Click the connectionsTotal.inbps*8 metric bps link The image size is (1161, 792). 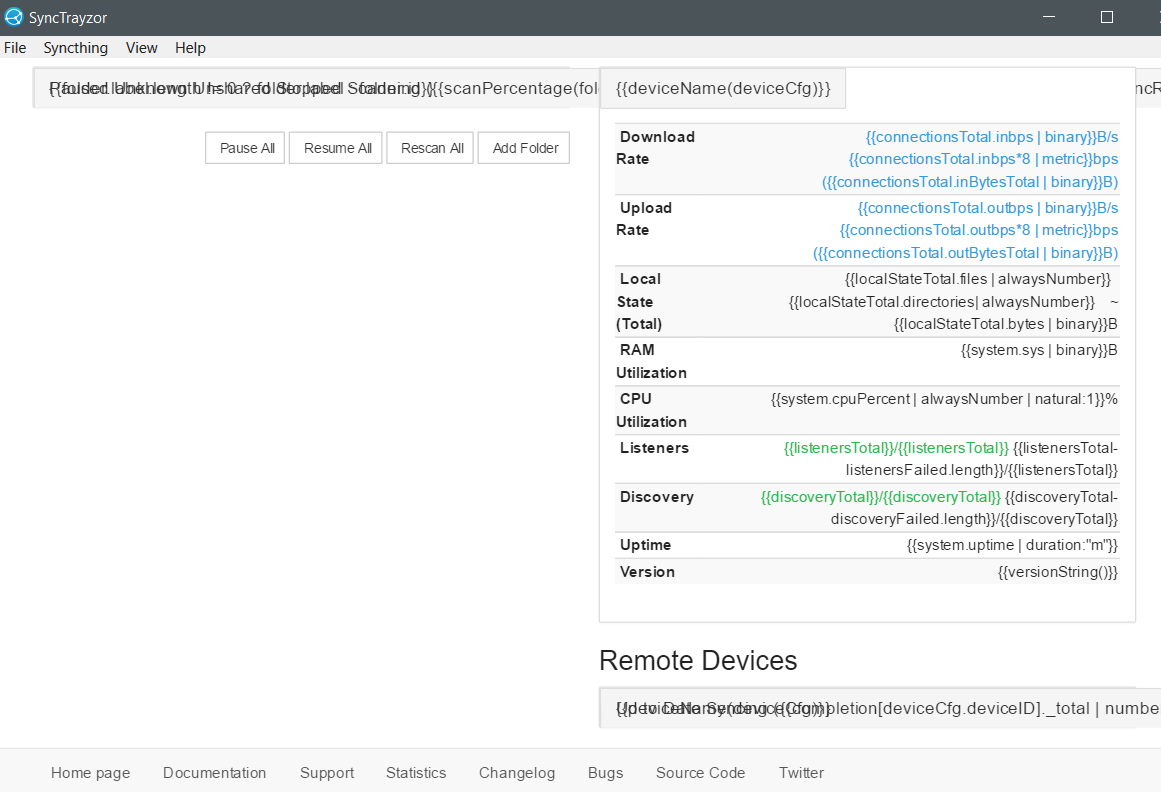983,159
